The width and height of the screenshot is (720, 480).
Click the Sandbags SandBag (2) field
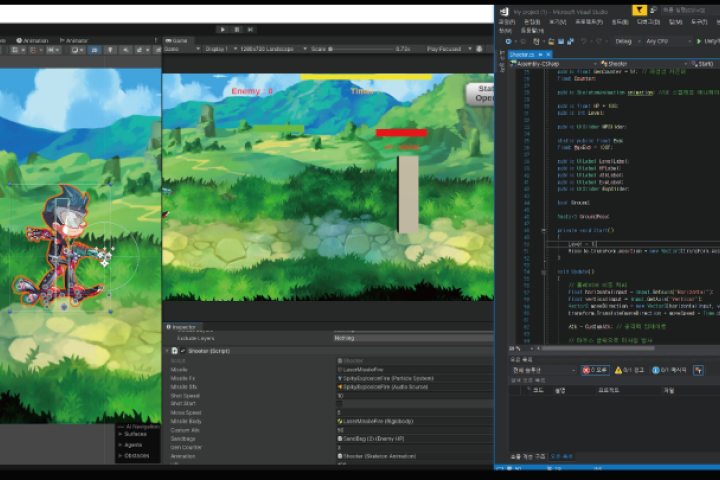(415, 439)
